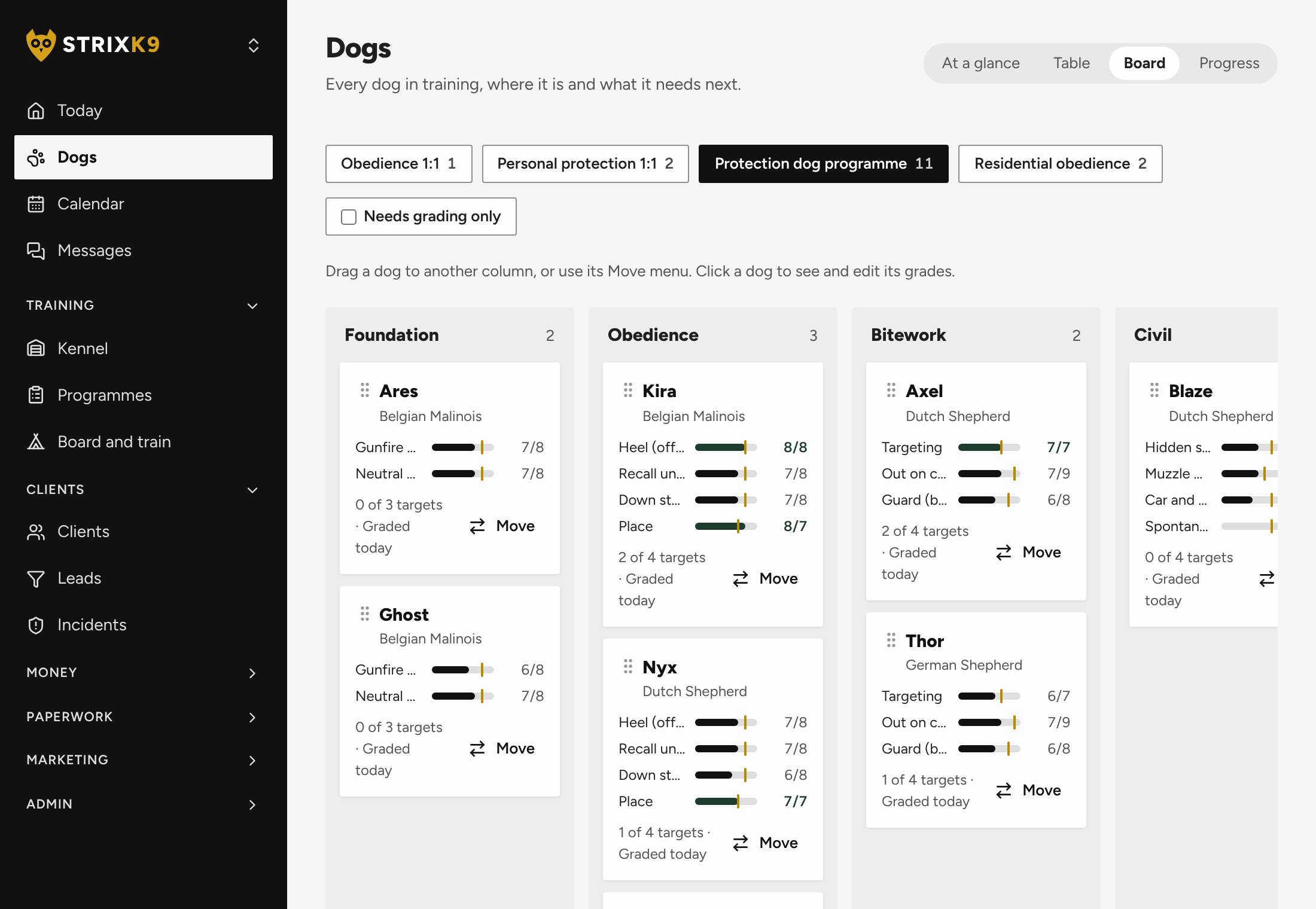Open Blaze dog card name
Viewport: 1316px width, 909px height.
click(x=1190, y=391)
